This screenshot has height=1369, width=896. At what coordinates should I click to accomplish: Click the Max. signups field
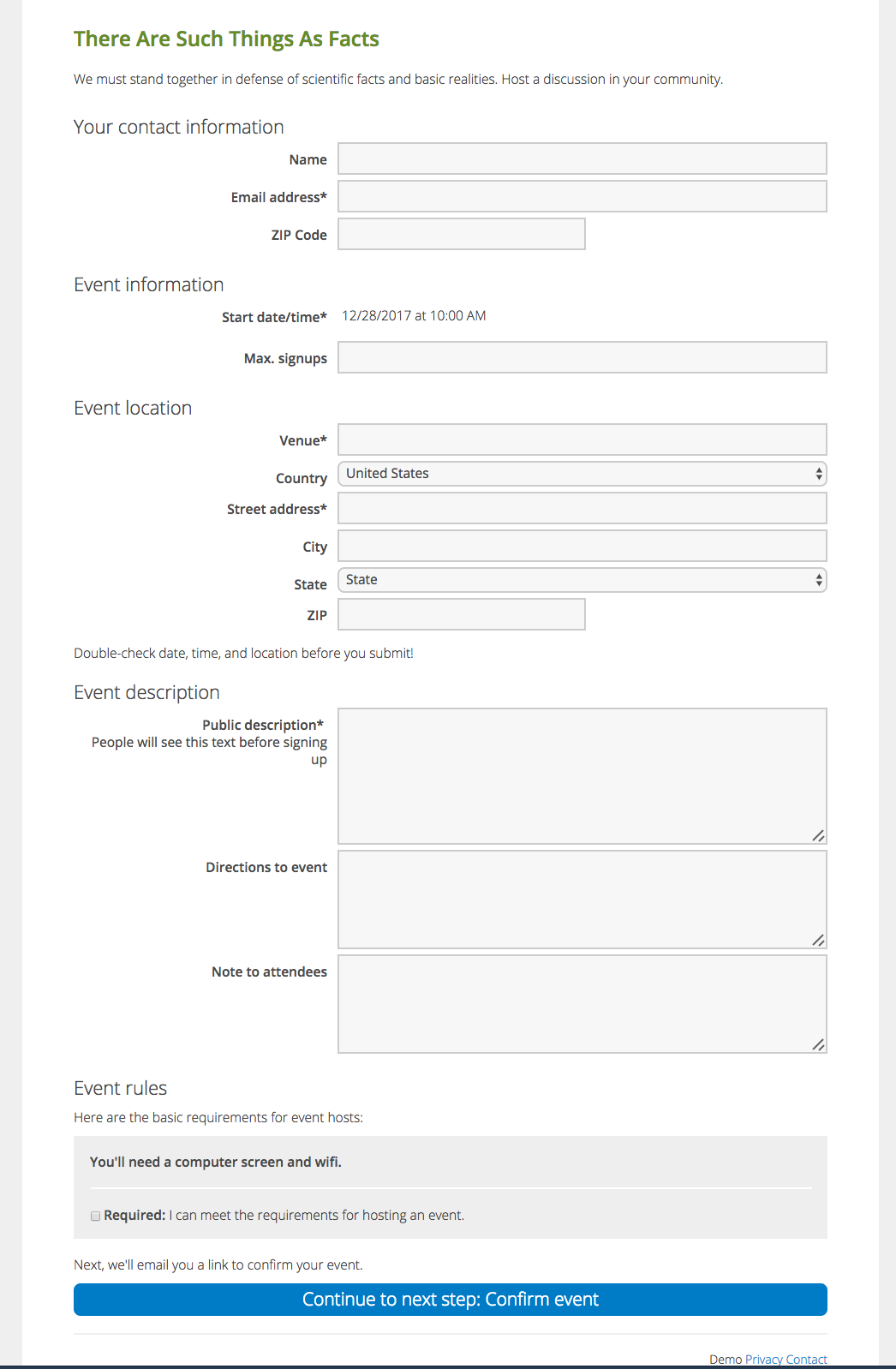(x=582, y=357)
